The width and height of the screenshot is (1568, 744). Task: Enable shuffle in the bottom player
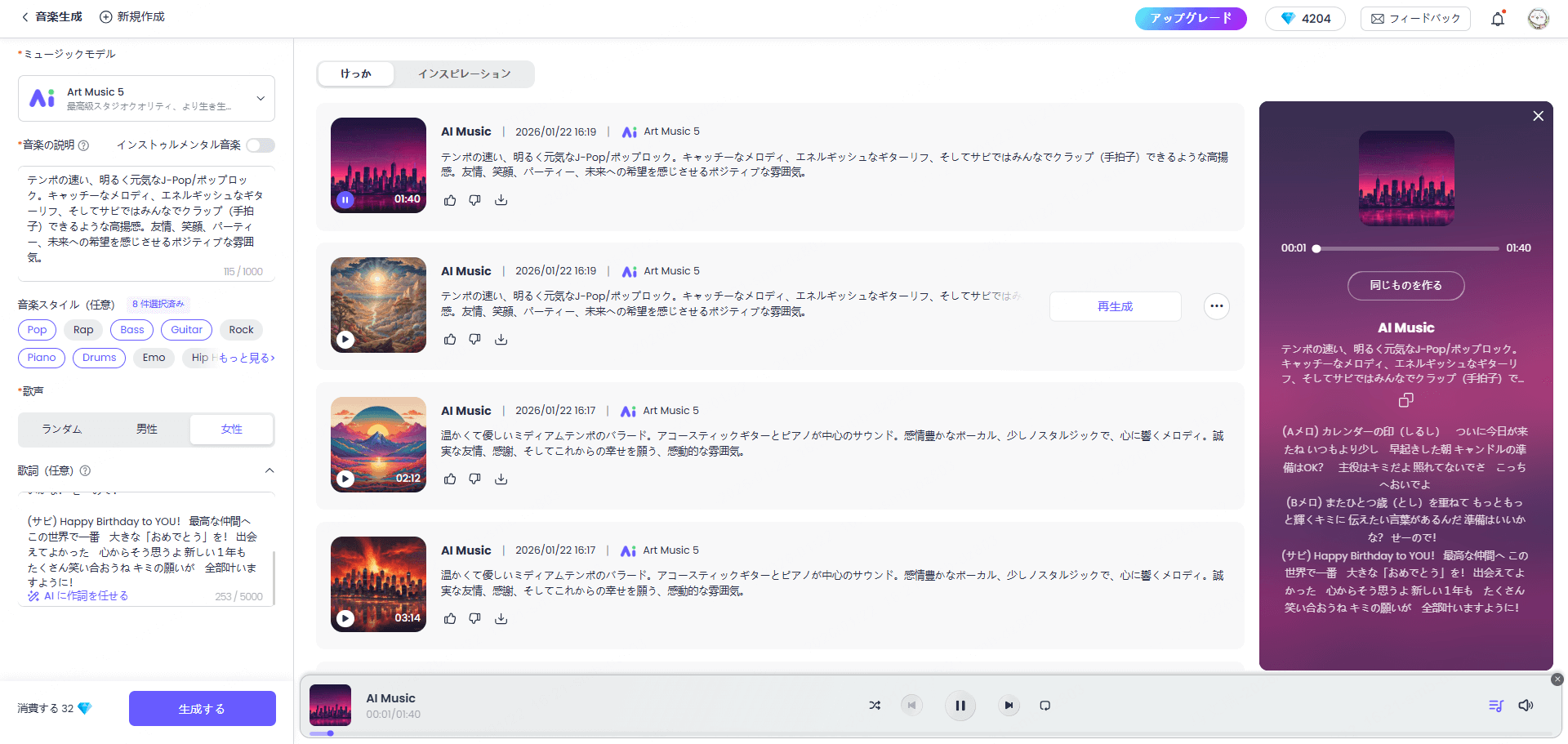874,705
